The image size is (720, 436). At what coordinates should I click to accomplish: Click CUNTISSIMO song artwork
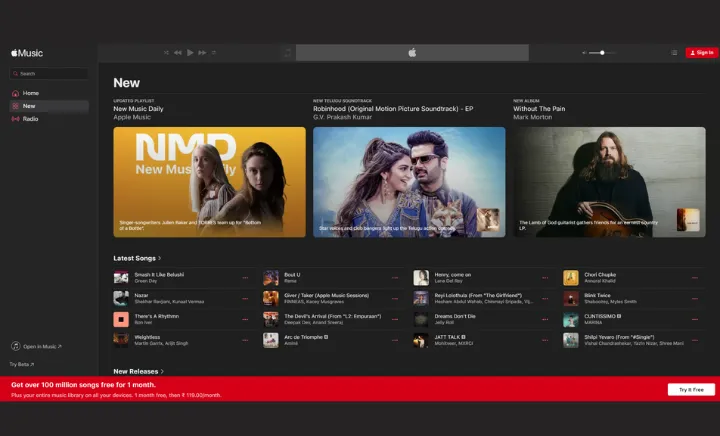(x=571, y=319)
